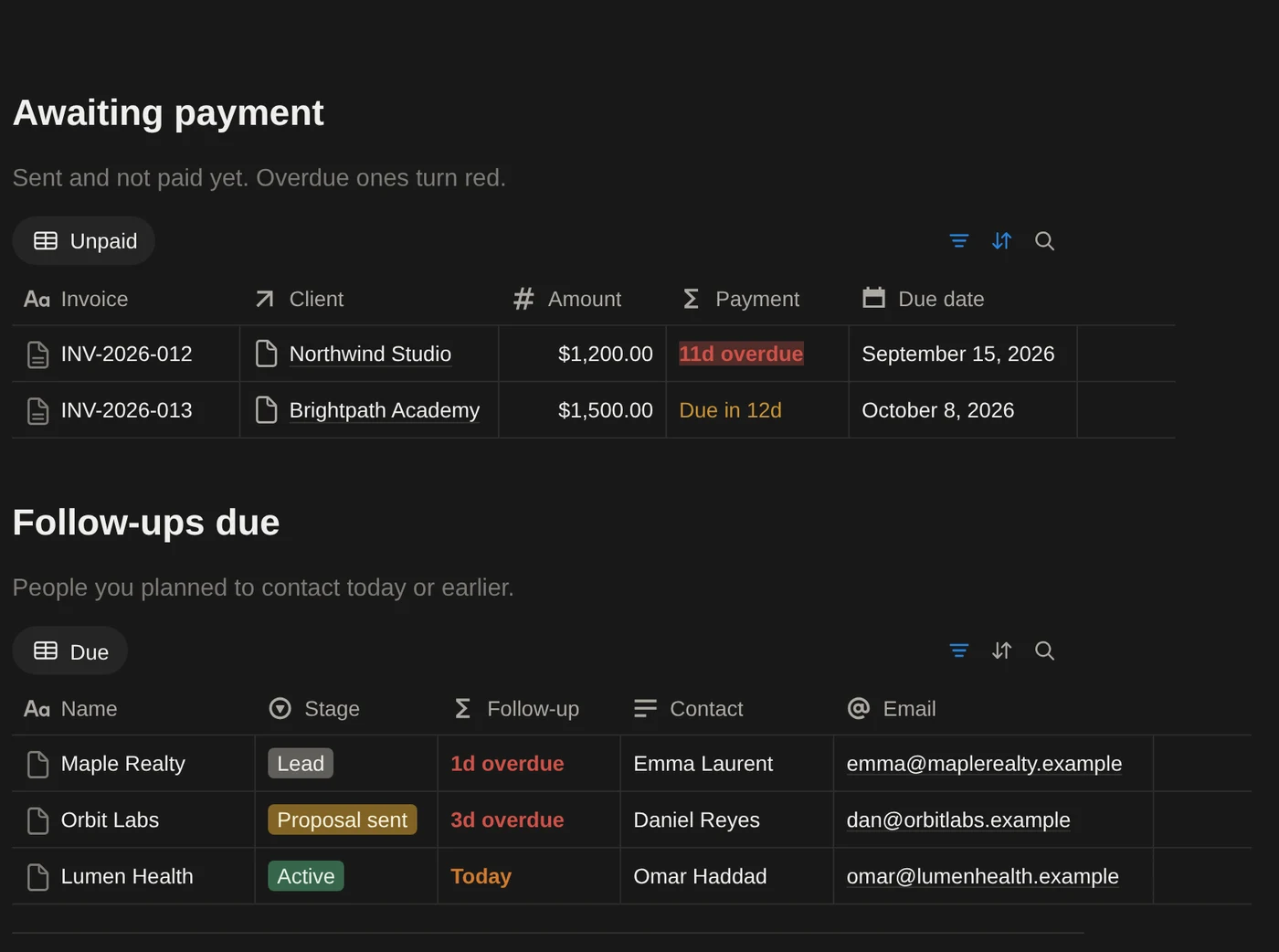Click the page icon beside Northwind Studio
The image size is (1279, 952).
pyautogui.click(x=266, y=354)
